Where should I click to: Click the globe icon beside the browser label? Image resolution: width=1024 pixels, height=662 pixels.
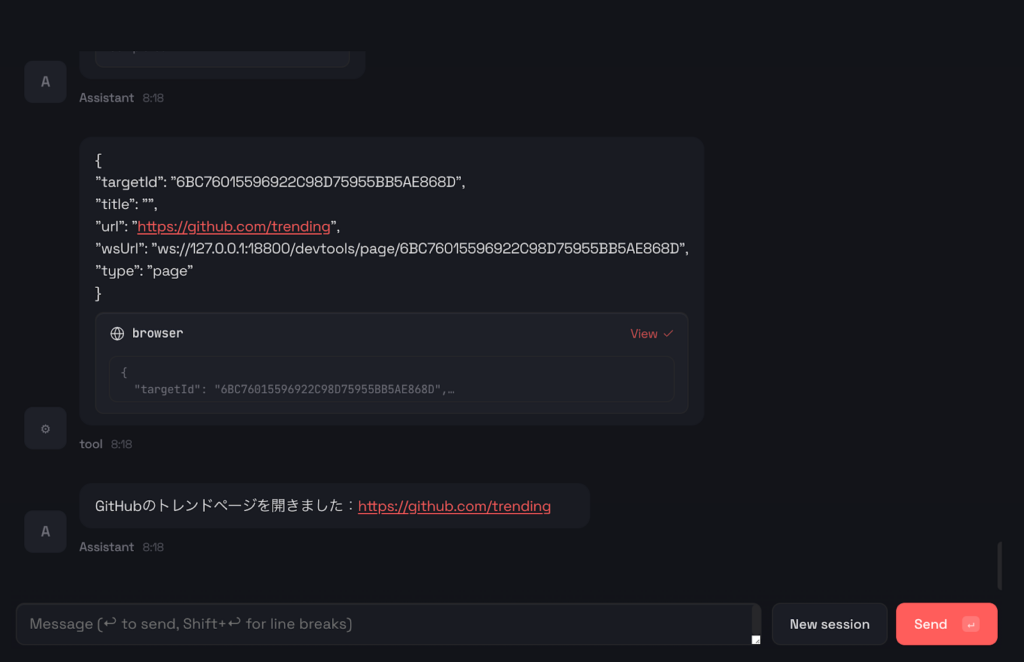pyautogui.click(x=119, y=333)
